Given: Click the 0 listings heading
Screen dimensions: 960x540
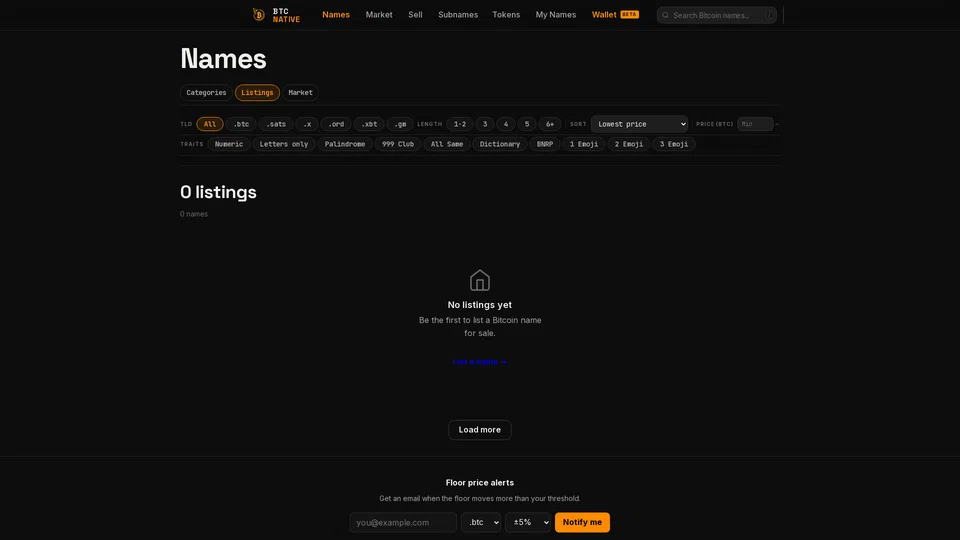Looking at the screenshot, I should [218, 192].
